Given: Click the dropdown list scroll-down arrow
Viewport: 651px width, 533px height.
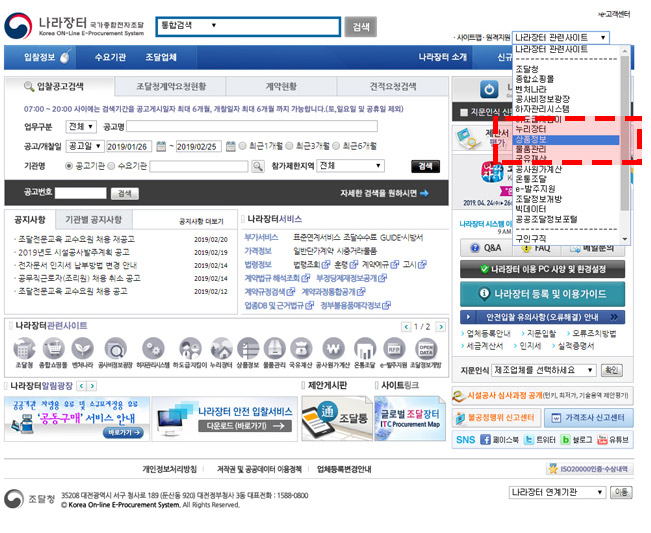Looking at the screenshot, I should pyautogui.click(x=625, y=239).
